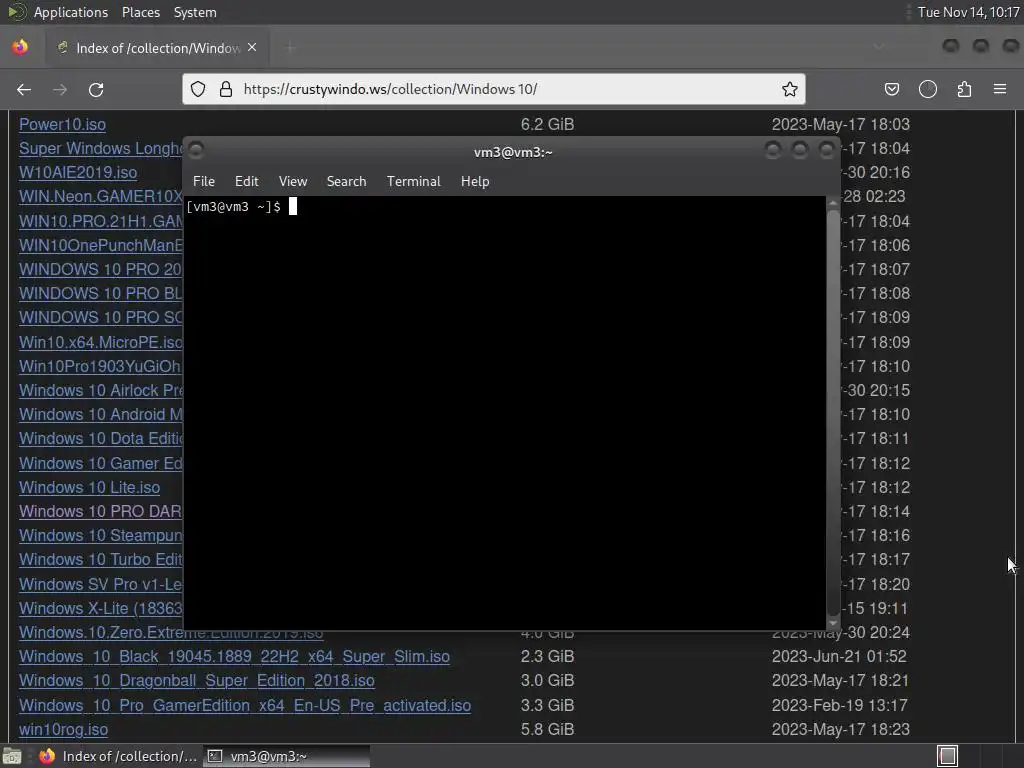The image size is (1024, 768).
Task: Open Windows 10 Airlock link
Action: [101, 391]
